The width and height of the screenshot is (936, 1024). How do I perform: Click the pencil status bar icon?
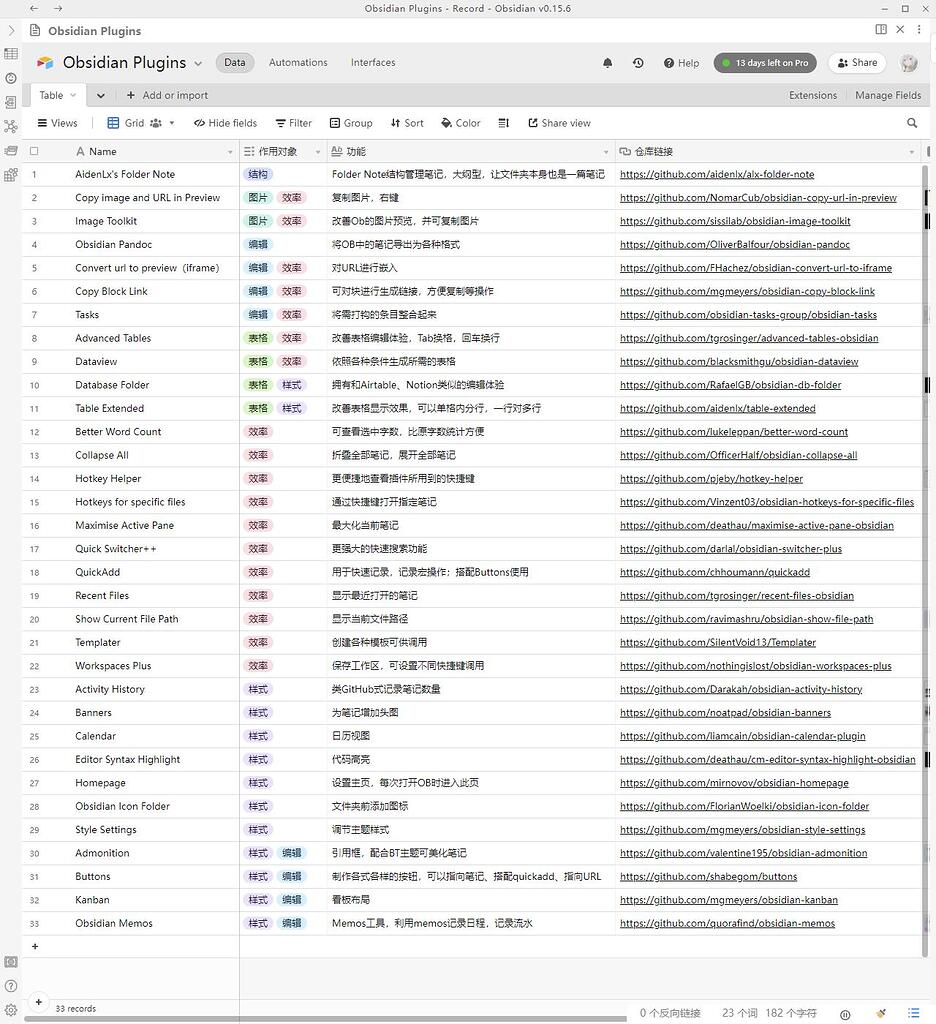(881, 1013)
